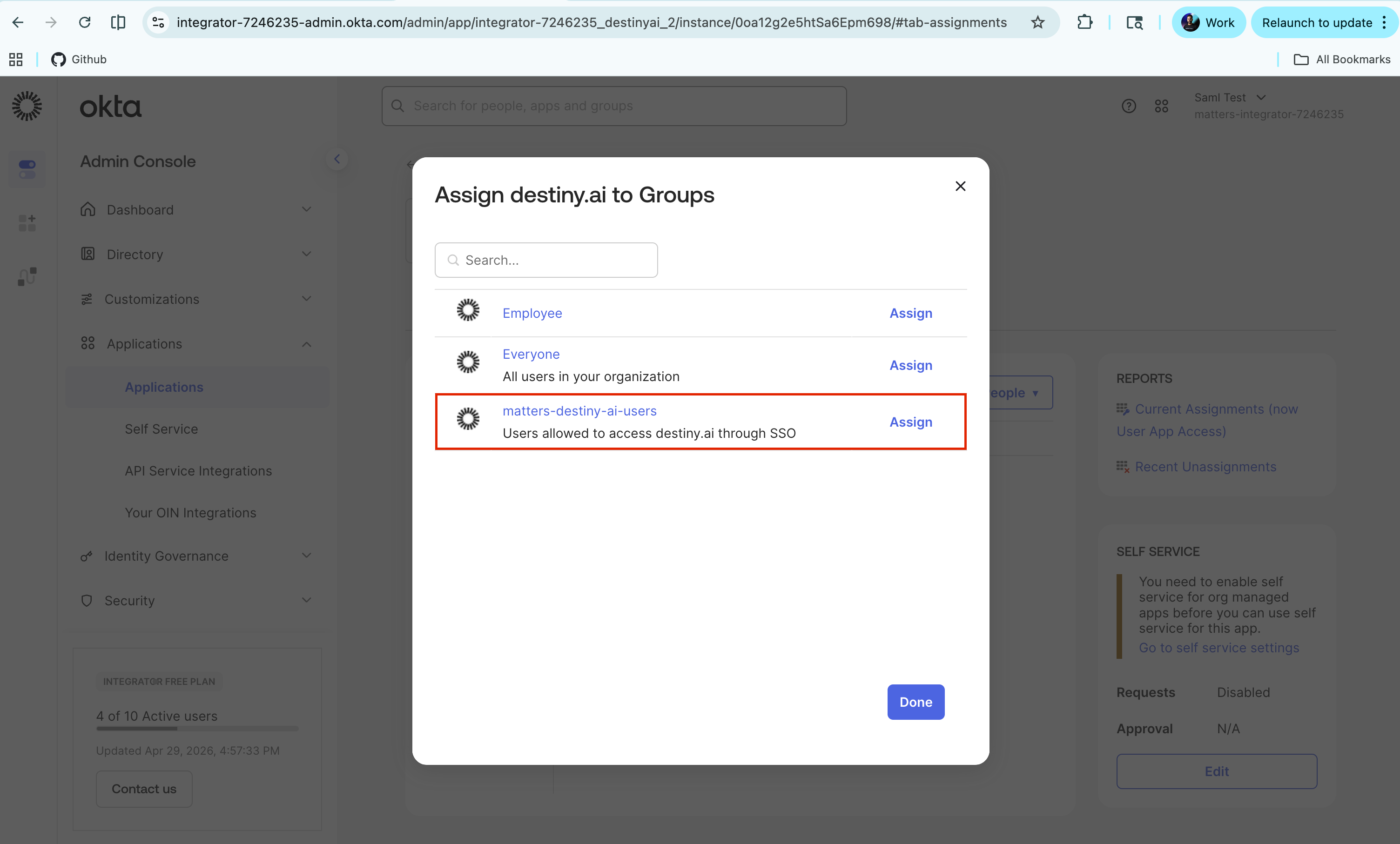Open the Everyone group link
The image size is (1400, 844).
(531, 355)
